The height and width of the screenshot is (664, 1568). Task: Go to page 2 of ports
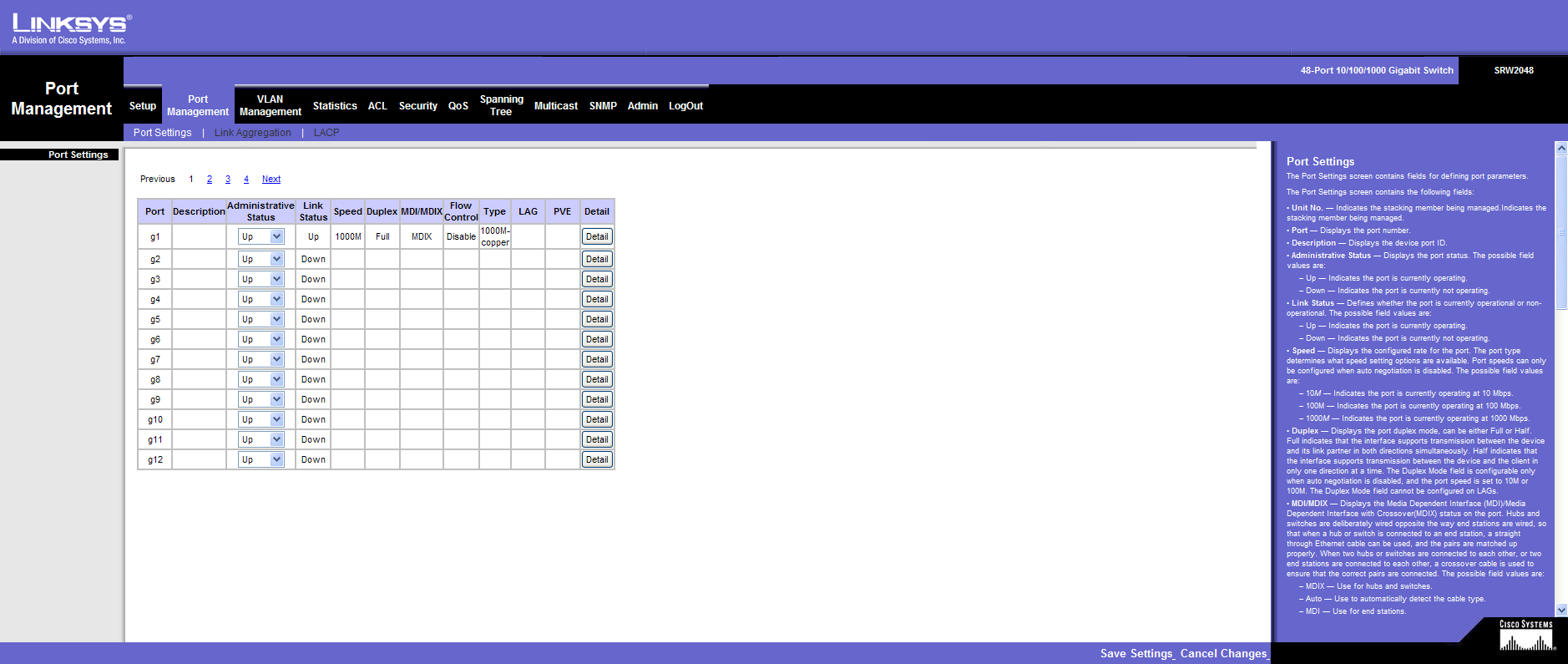[210, 180]
